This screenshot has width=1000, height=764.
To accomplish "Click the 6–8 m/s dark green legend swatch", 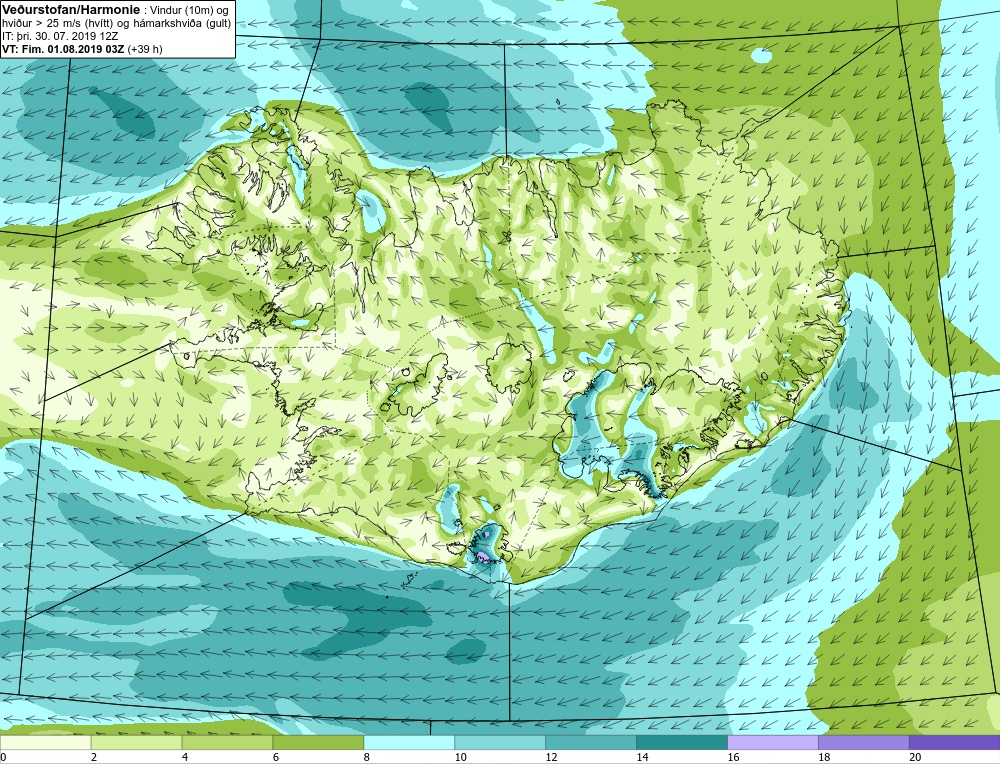I will point(318,742).
